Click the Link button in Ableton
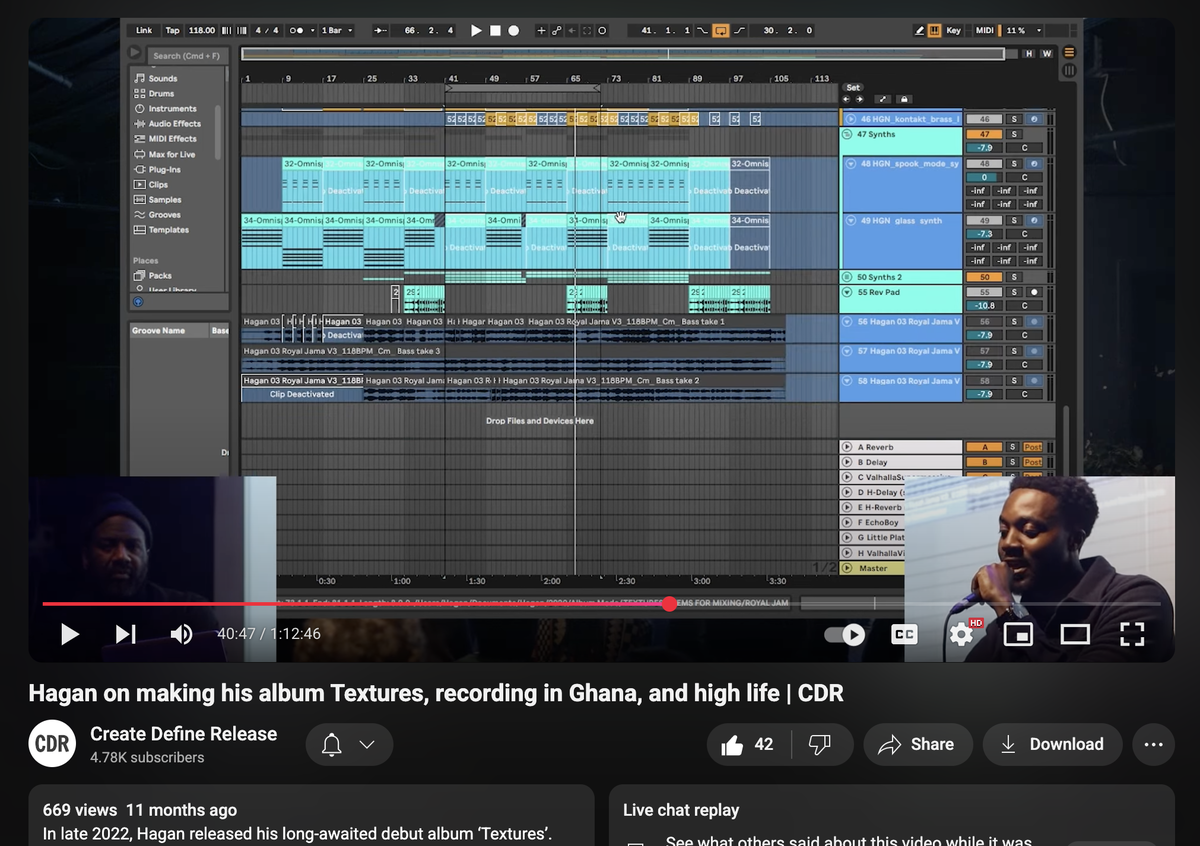 tap(145, 31)
